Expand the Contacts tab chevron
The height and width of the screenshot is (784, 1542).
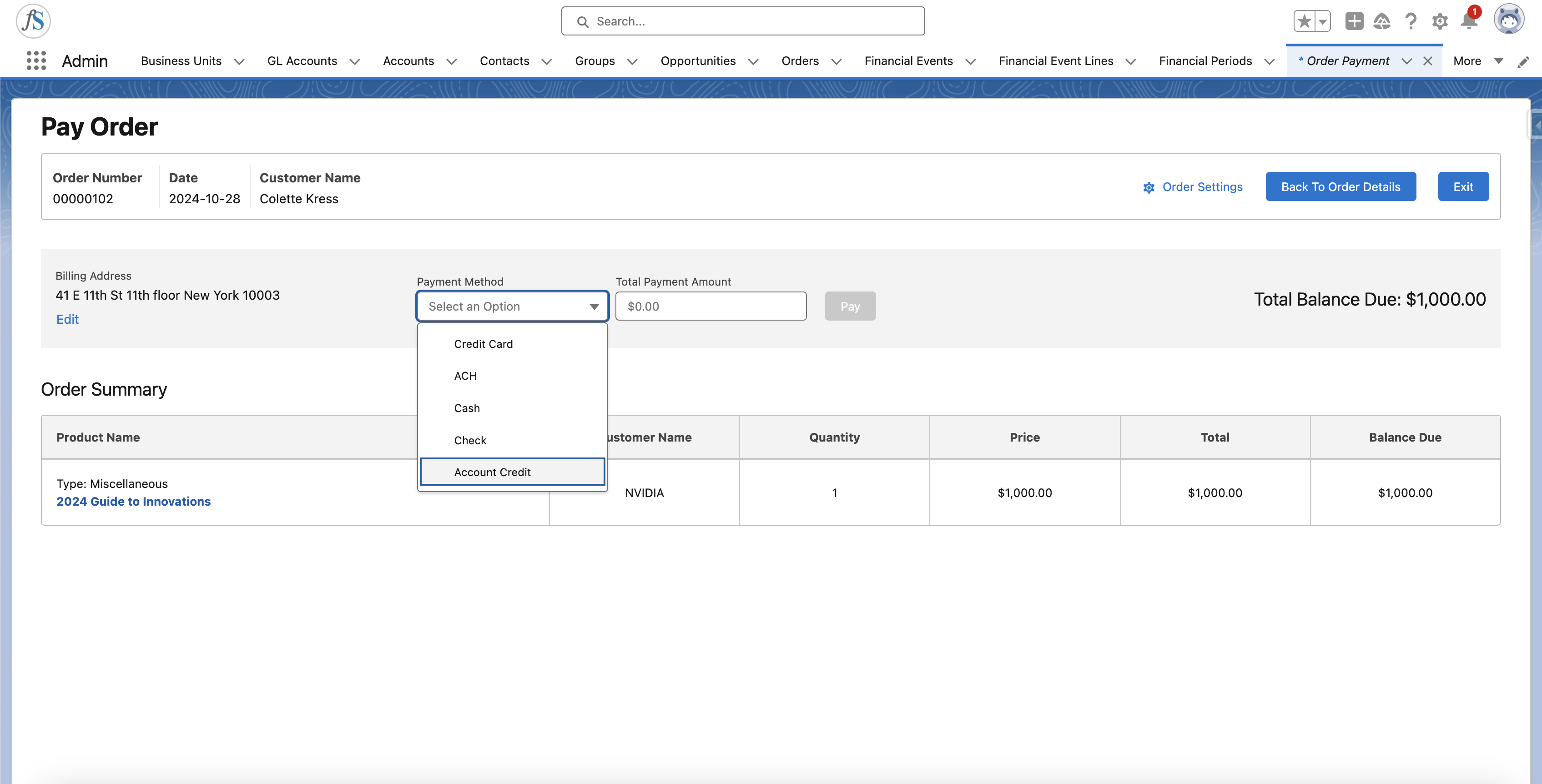click(547, 62)
